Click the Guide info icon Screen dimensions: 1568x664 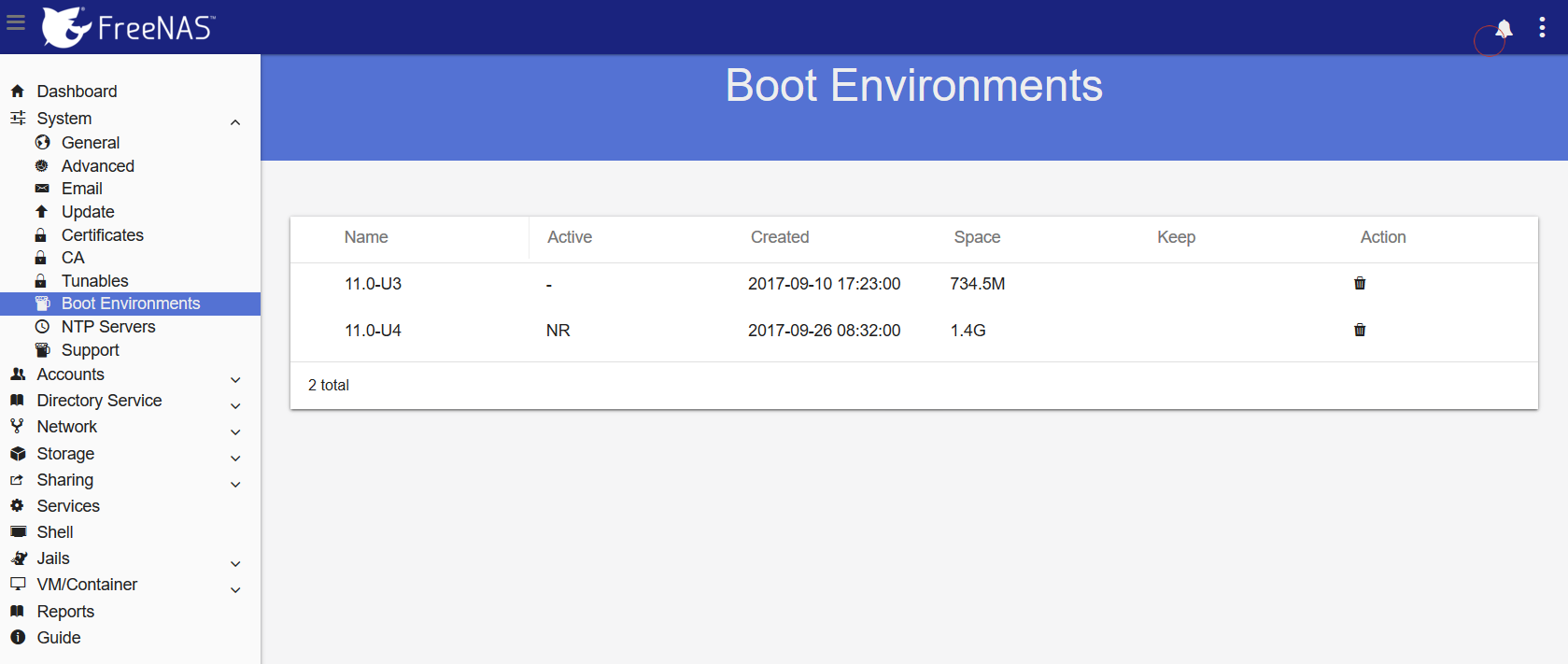tap(18, 638)
